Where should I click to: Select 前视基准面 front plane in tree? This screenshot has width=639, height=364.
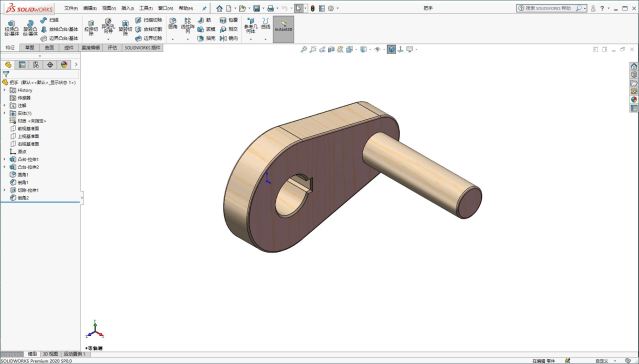coord(24,128)
